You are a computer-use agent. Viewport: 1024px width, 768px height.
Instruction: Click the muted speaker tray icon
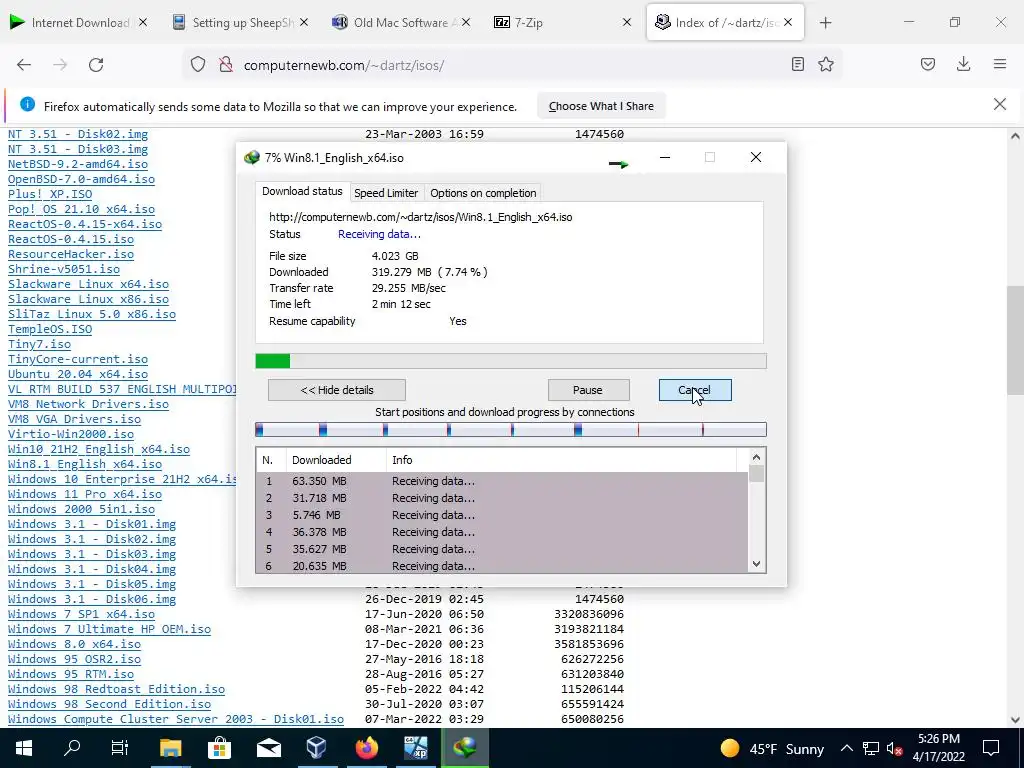[x=895, y=748]
